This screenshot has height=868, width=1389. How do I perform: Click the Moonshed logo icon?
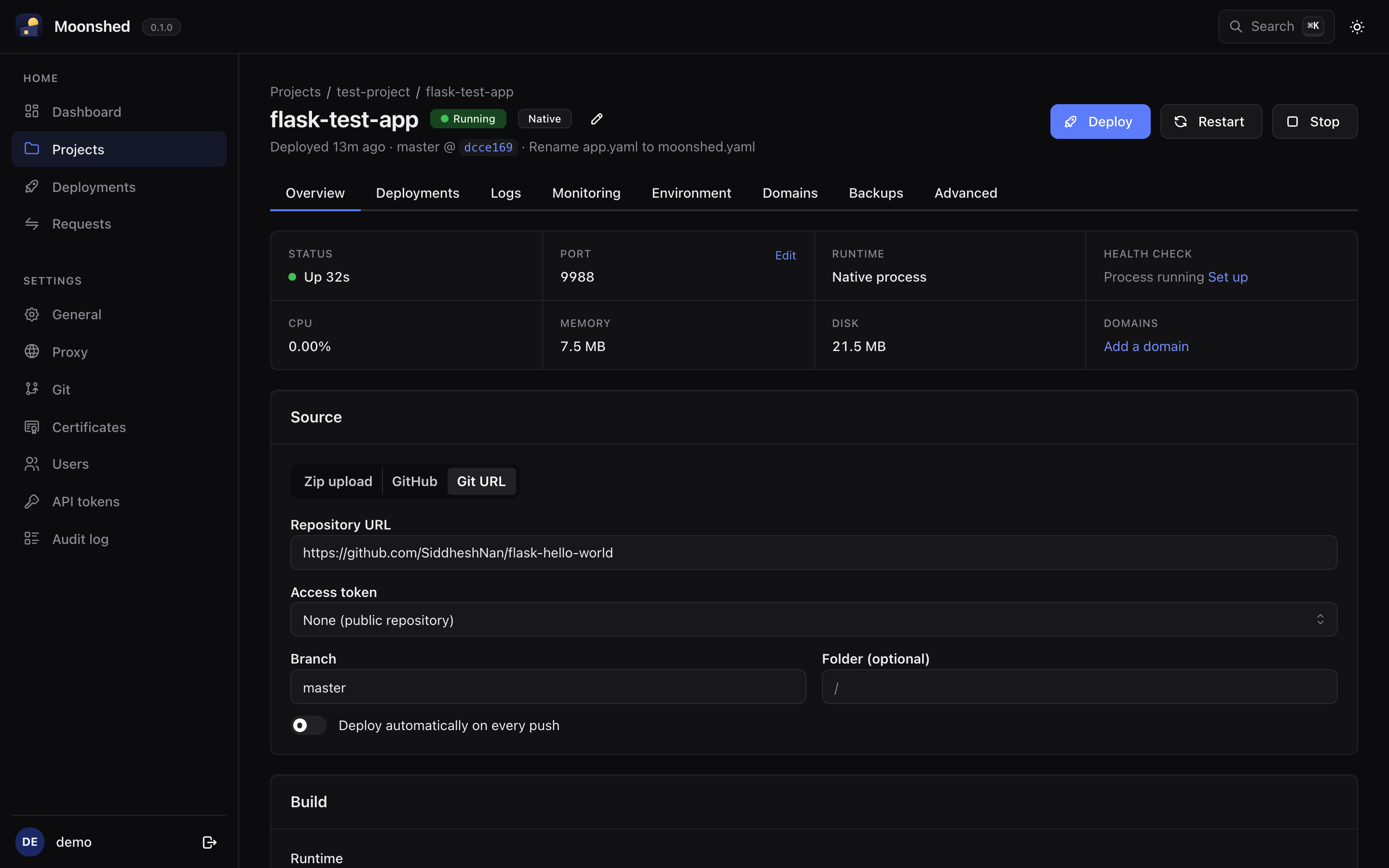[x=29, y=27]
